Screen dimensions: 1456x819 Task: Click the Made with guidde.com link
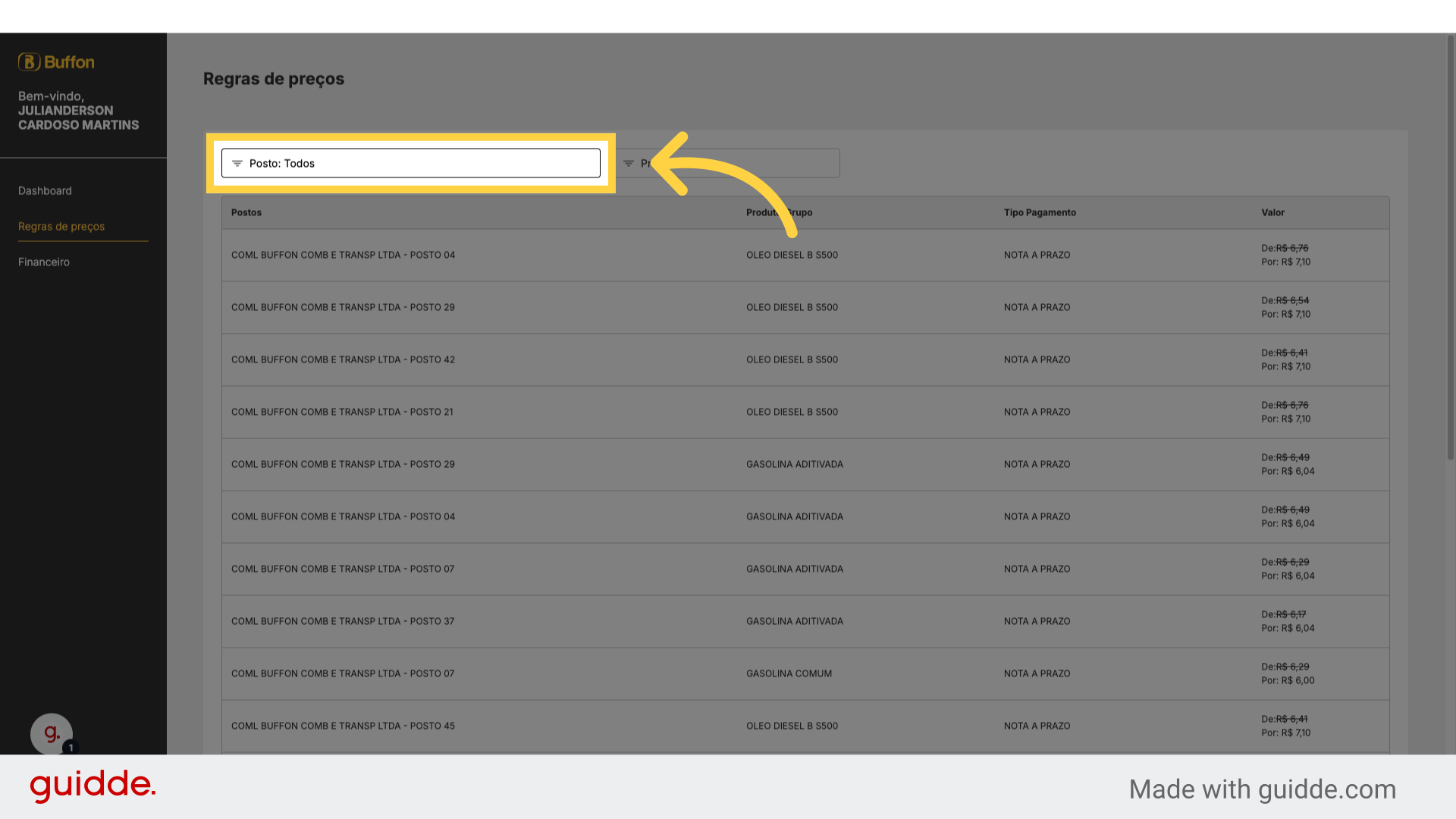(x=1262, y=789)
